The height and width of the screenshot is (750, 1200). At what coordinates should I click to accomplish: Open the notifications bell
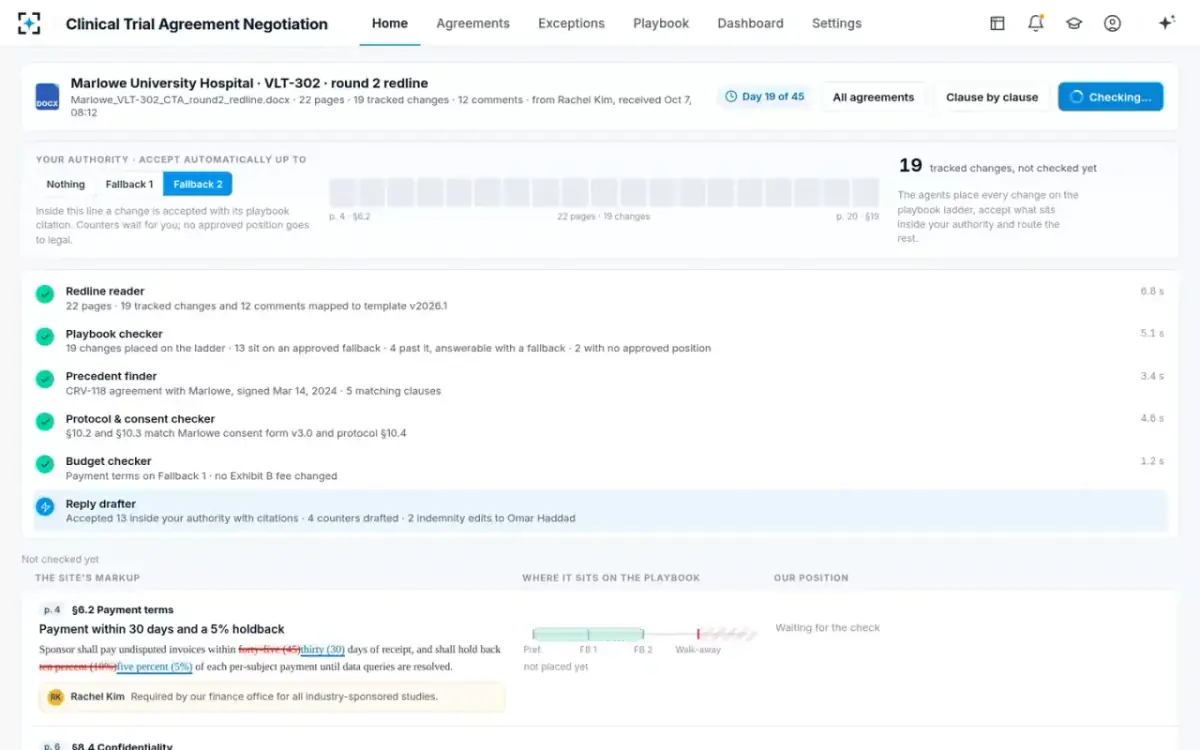1036,23
